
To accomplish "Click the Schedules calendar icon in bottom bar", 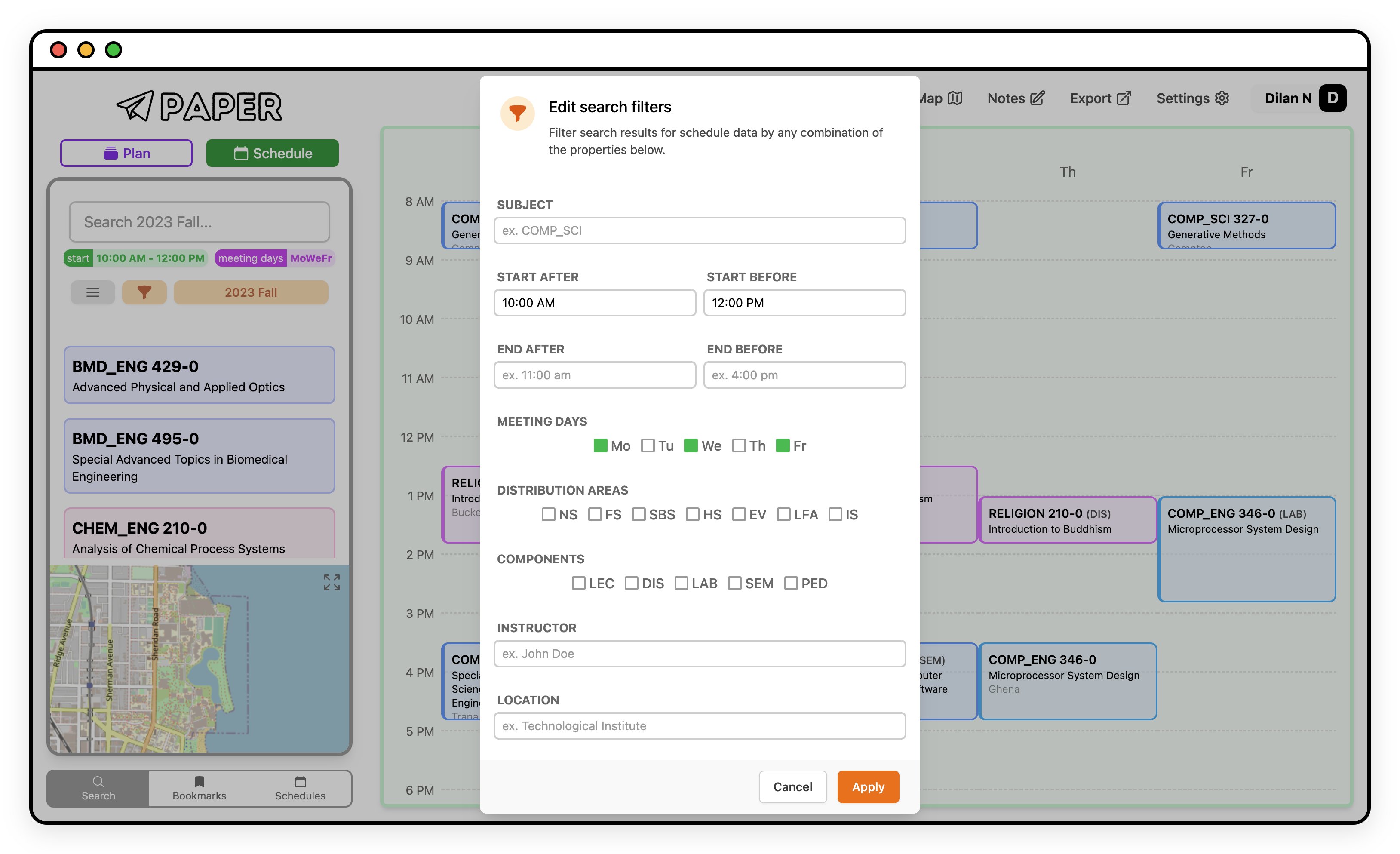I will pyautogui.click(x=300, y=781).
